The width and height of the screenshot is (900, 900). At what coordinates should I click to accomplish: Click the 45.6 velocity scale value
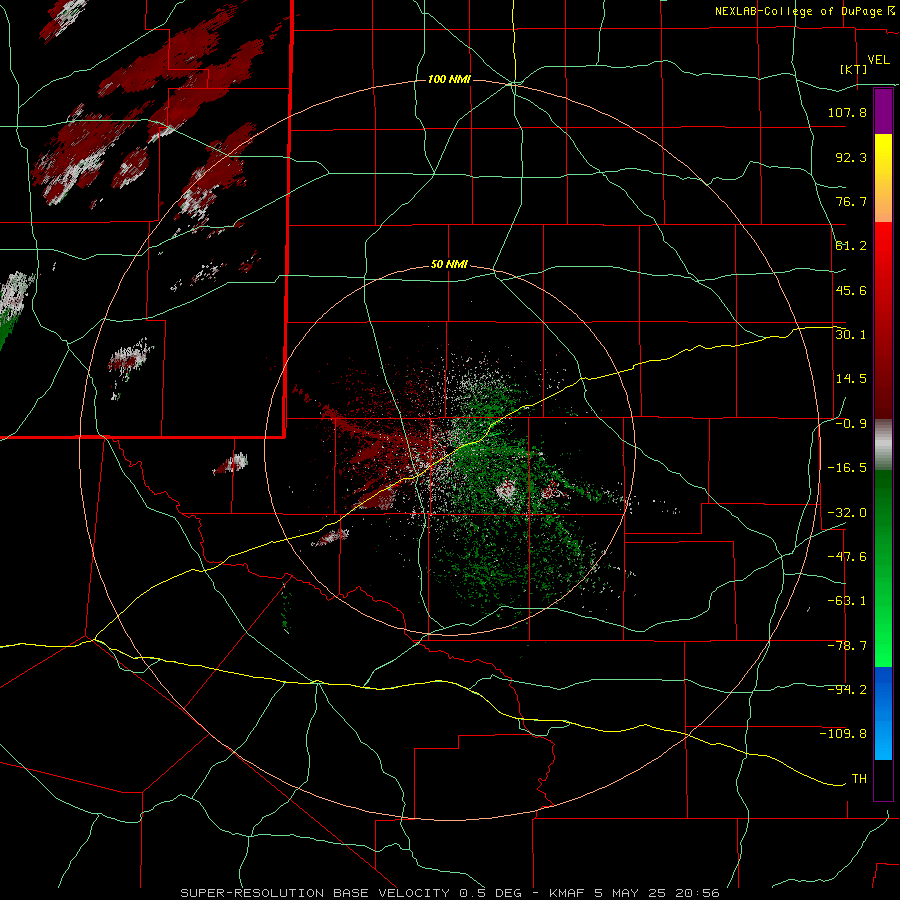(851, 290)
